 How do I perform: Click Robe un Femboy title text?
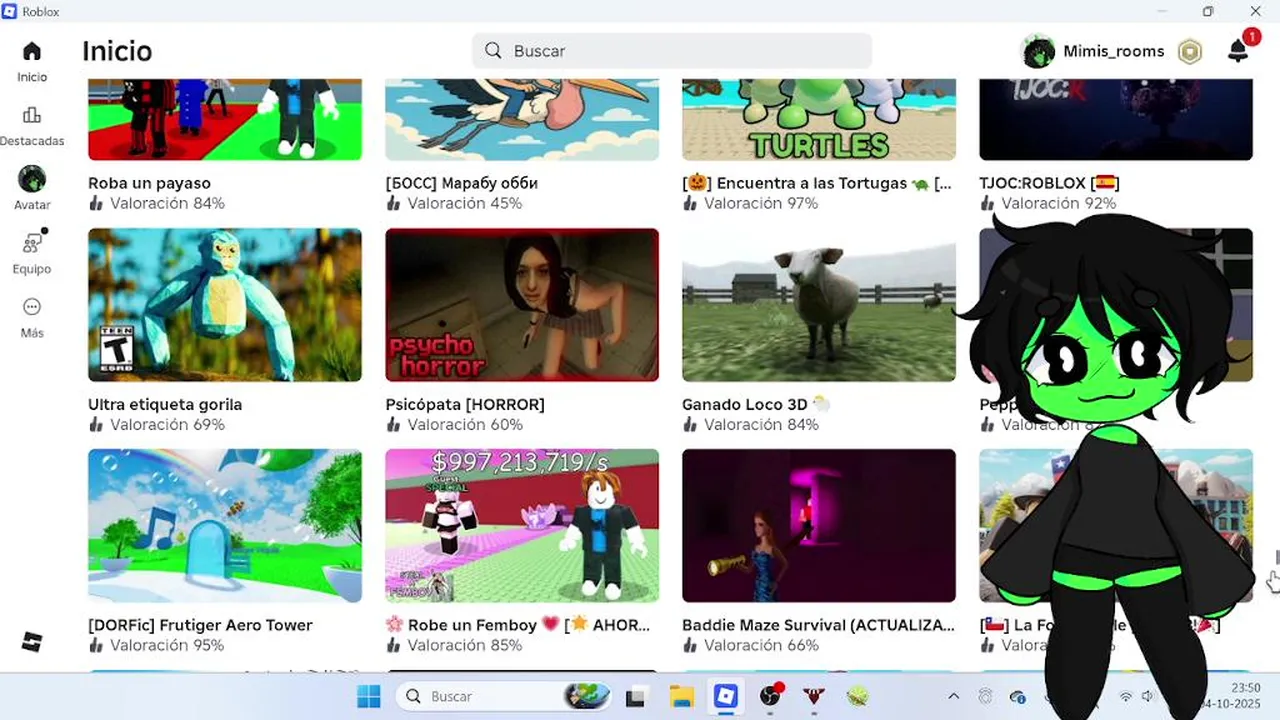tap(518, 626)
